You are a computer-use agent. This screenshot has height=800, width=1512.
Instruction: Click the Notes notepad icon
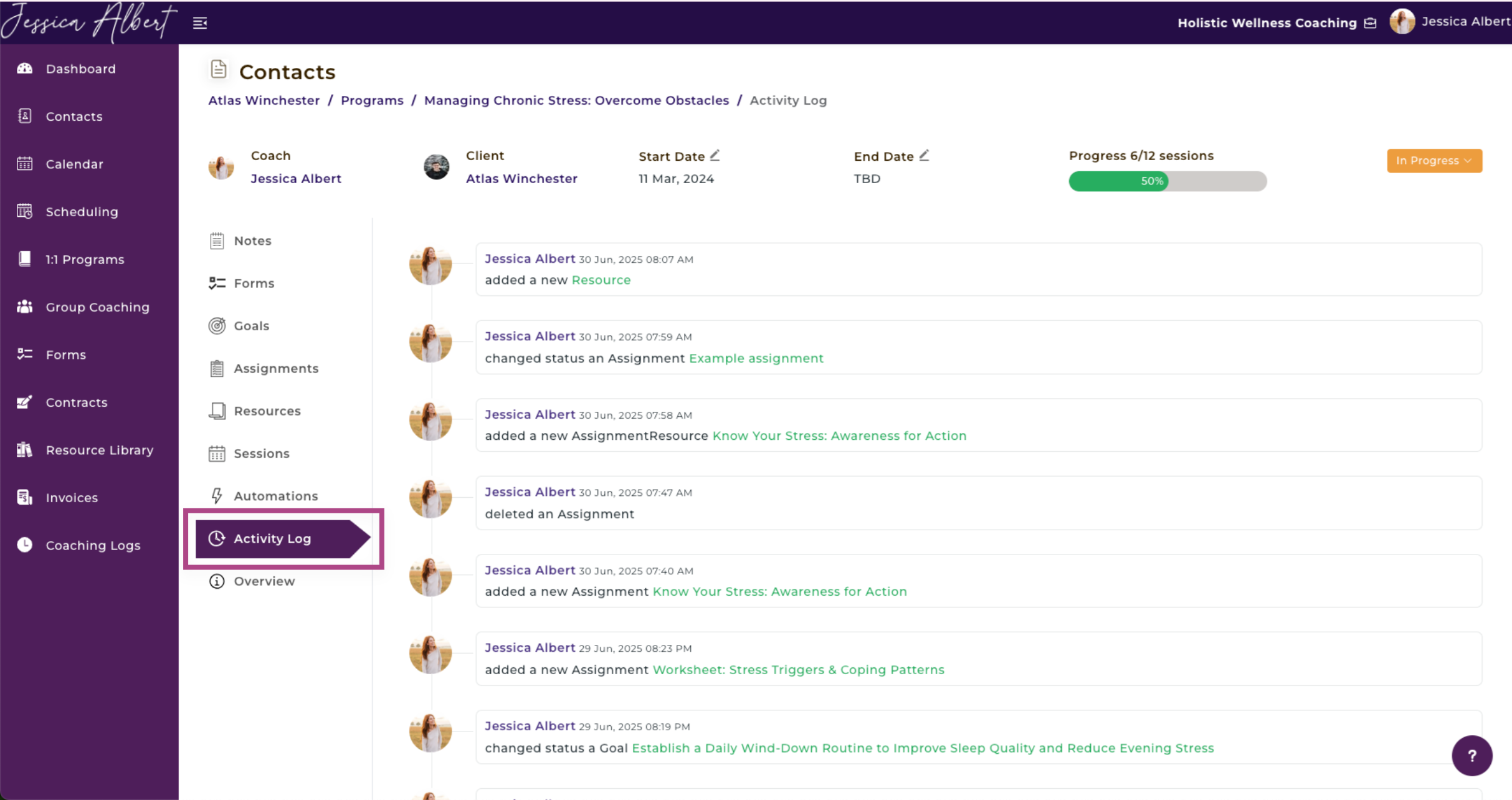click(217, 240)
